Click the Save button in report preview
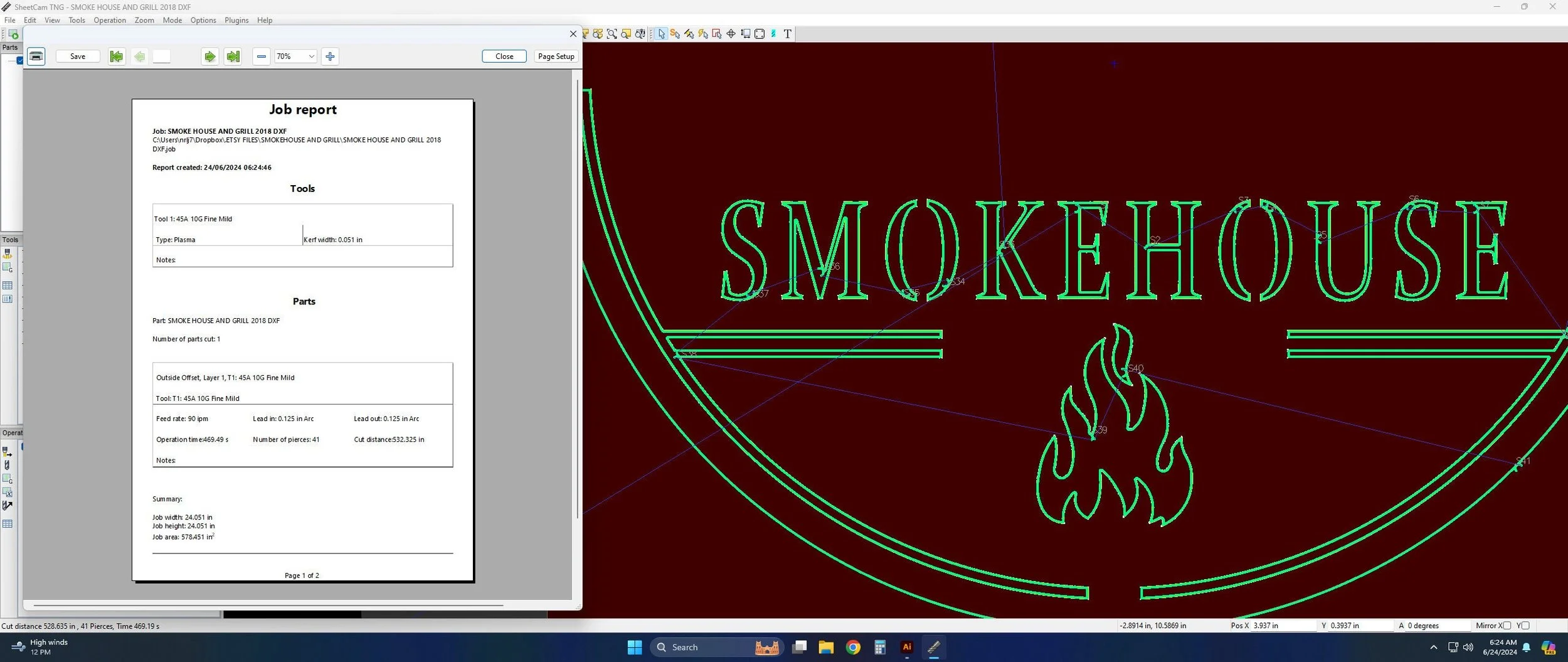 point(78,56)
